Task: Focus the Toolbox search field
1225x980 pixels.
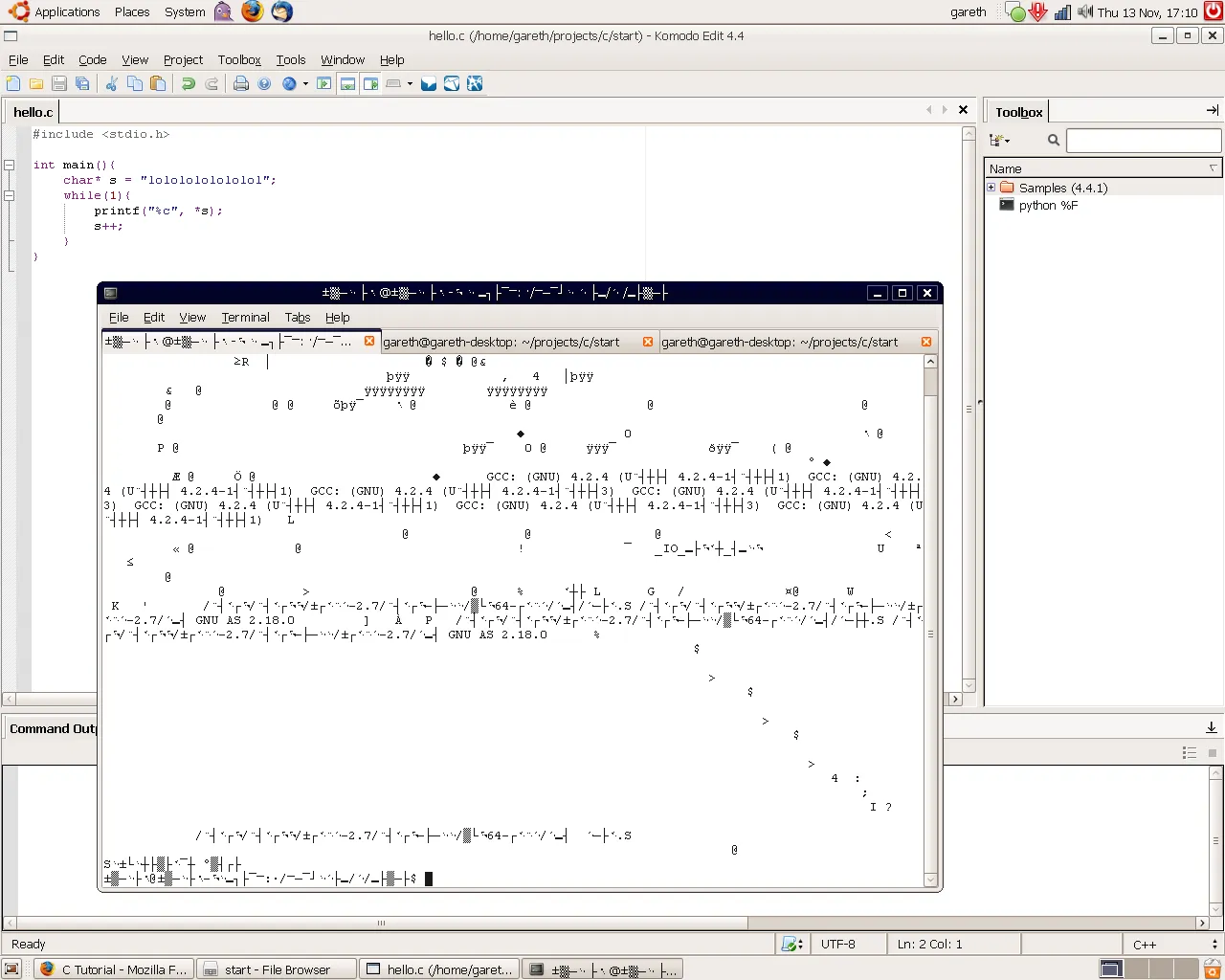Action: (1144, 141)
